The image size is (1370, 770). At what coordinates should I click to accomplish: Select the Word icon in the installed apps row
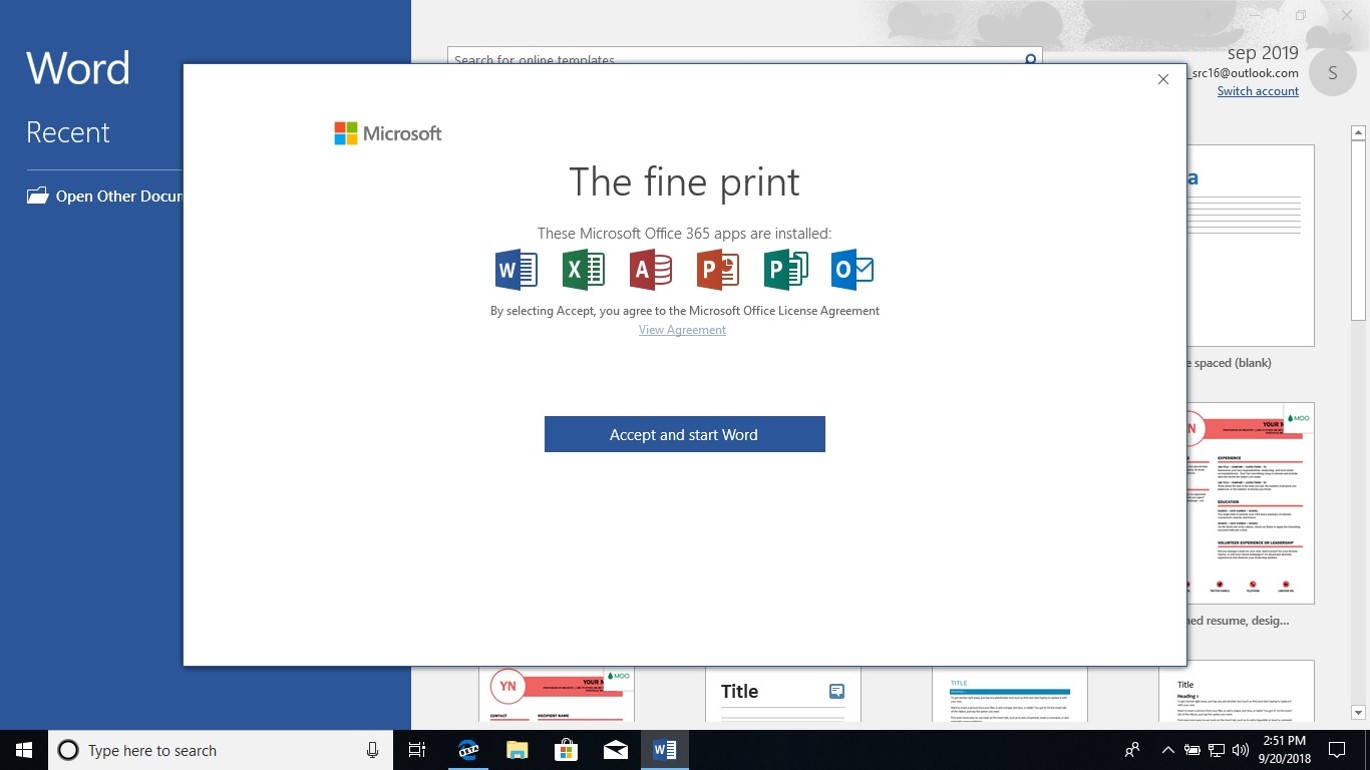(515, 269)
